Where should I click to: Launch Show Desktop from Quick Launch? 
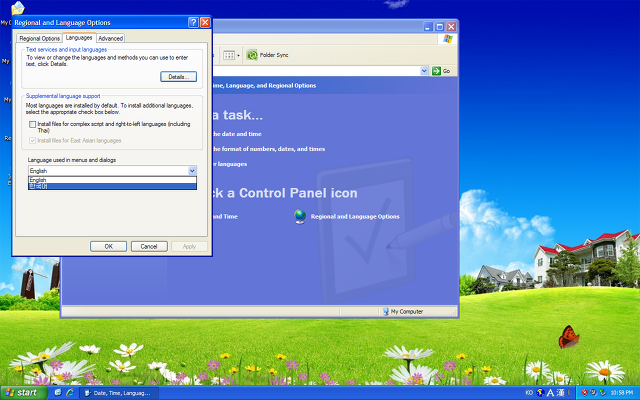(x=58, y=393)
